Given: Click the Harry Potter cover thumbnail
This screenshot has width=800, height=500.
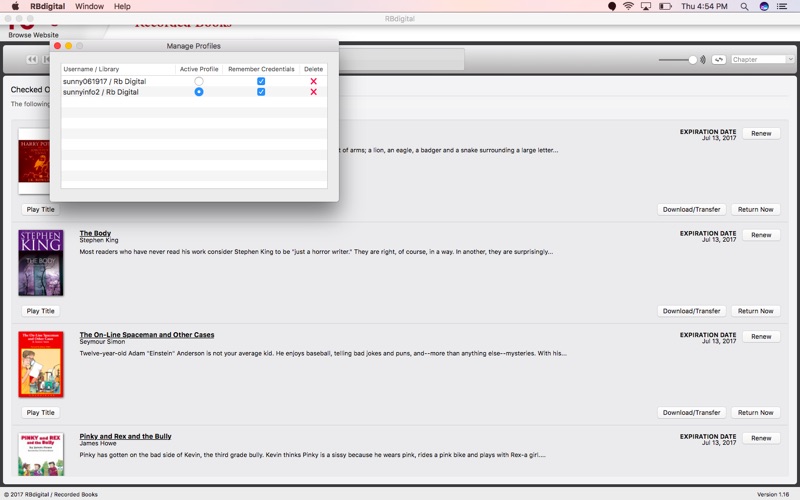Looking at the screenshot, I should 34,161.
